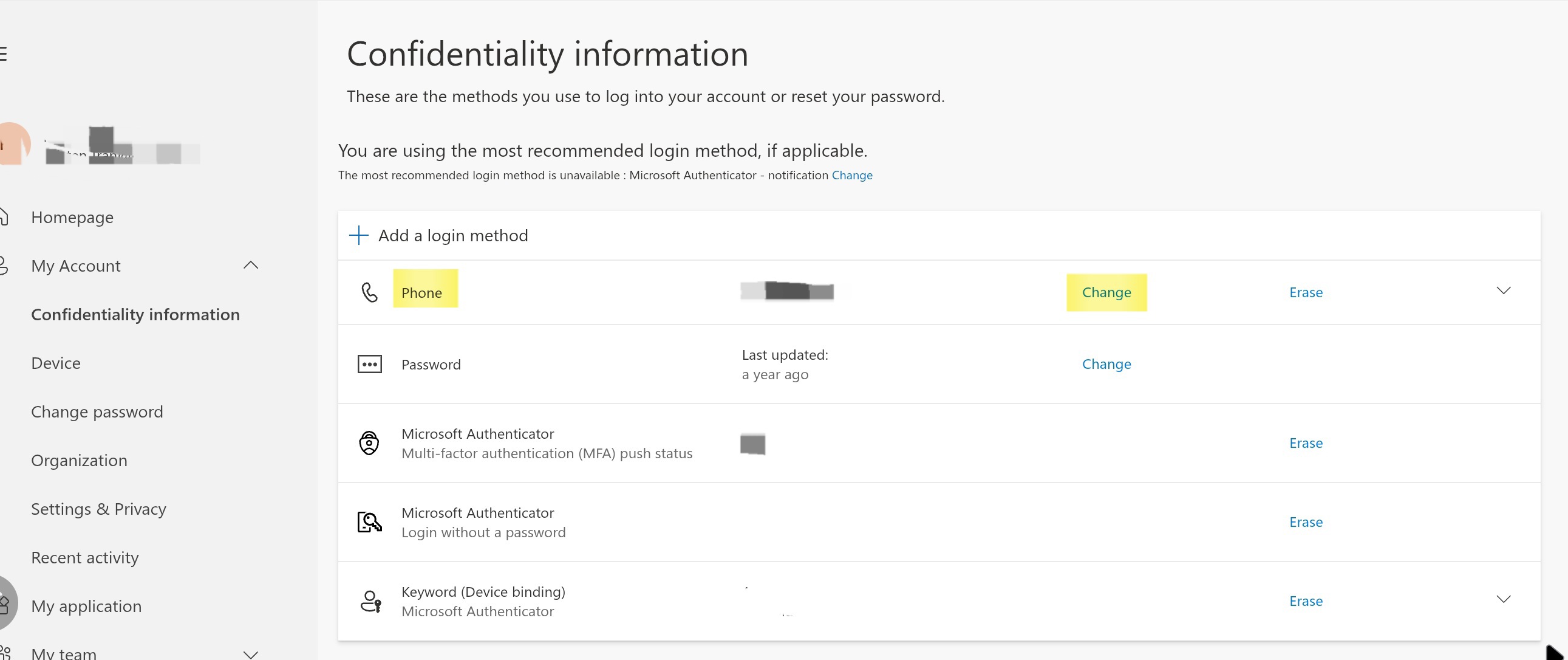1568x660 pixels.
Task: Click the passwordless login Authenticator icon
Action: [369, 522]
